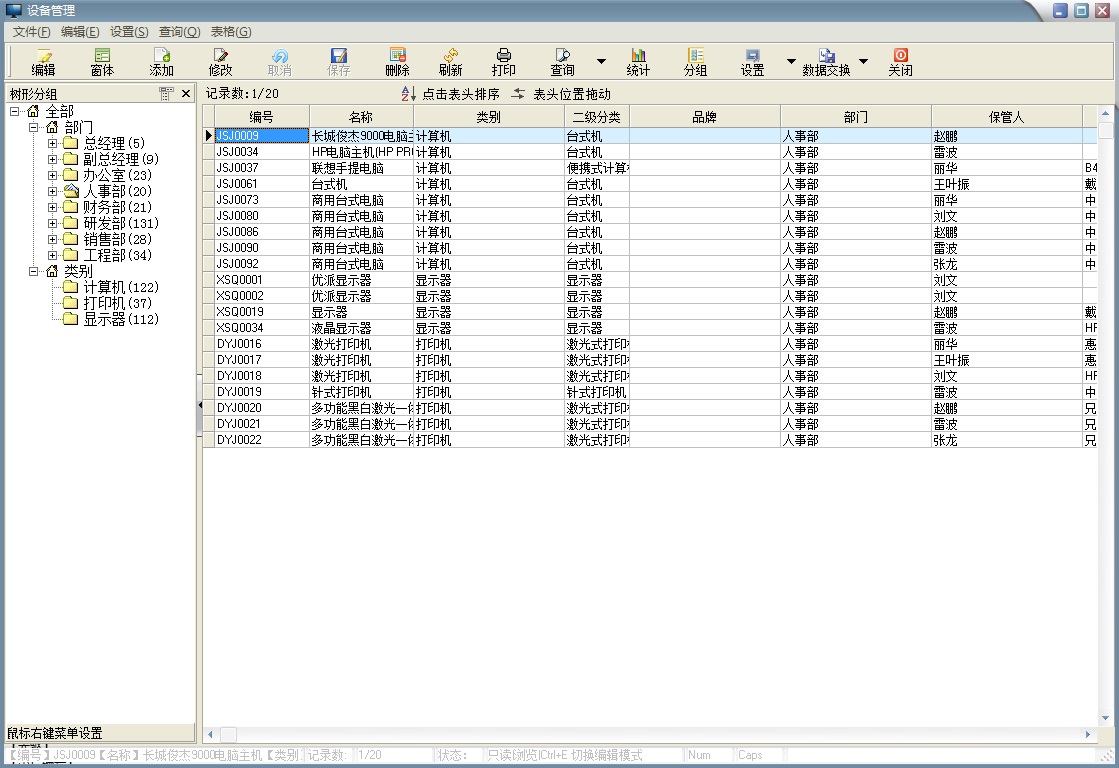The image size is (1119, 768).
Task: Sort by the 部门 column header
Action: tap(856, 117)
